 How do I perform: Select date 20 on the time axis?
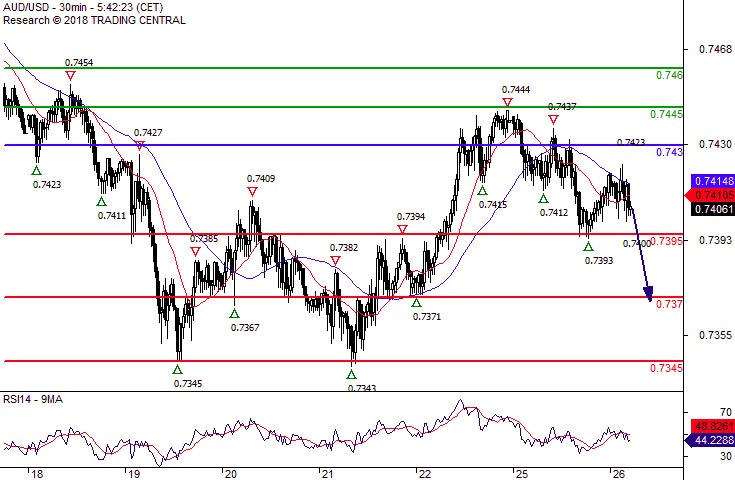coord(231,474)
